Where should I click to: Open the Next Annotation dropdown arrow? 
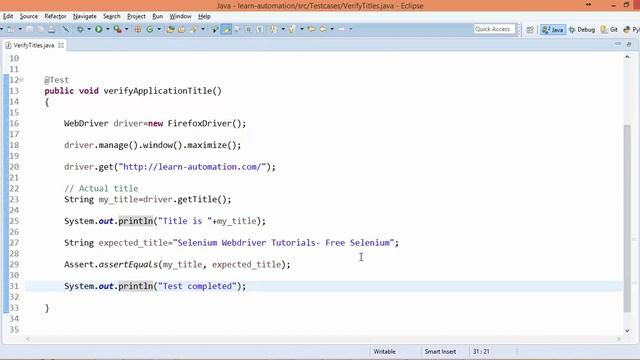pos(283,29)
